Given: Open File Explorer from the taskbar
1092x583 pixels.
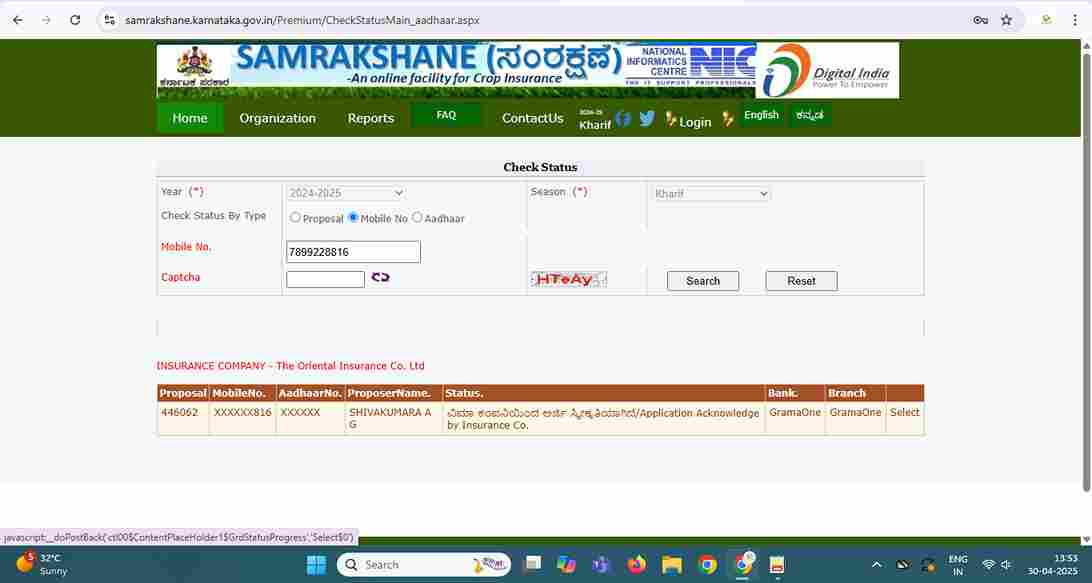Looking at the screenshot, I should 672,565.
